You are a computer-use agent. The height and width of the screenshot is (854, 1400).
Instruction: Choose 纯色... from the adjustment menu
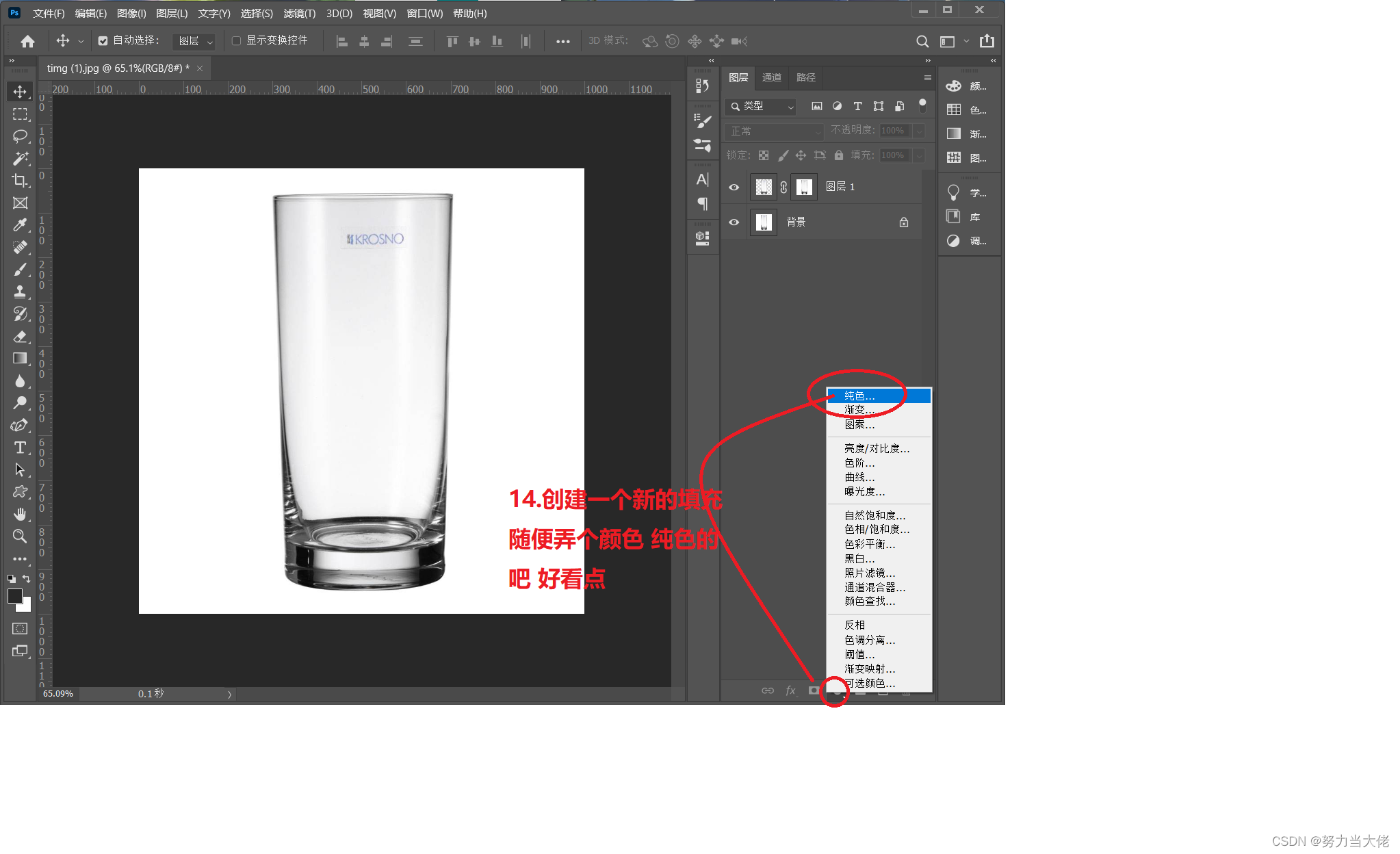859,396
